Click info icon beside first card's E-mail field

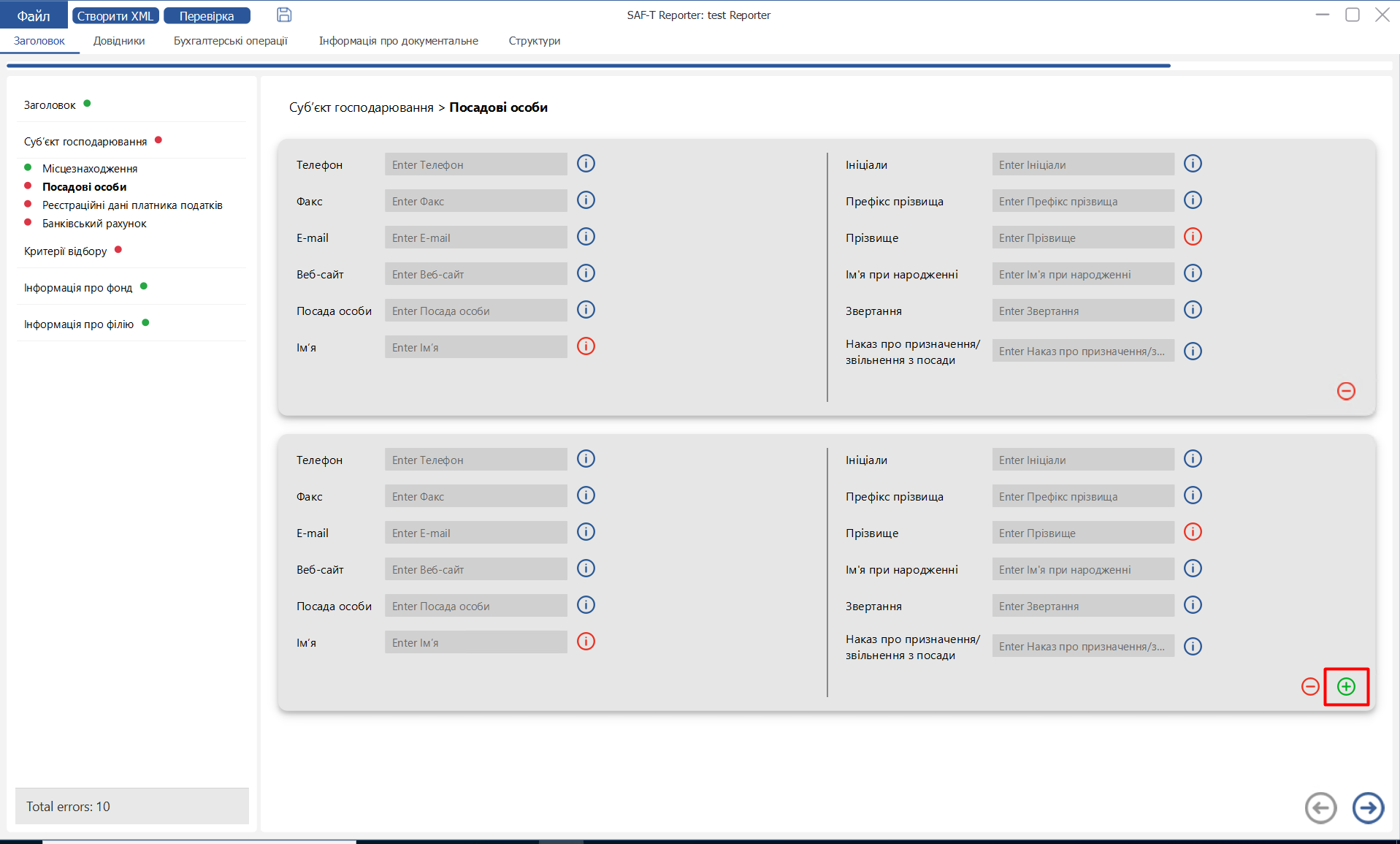[x=586, y=237]
